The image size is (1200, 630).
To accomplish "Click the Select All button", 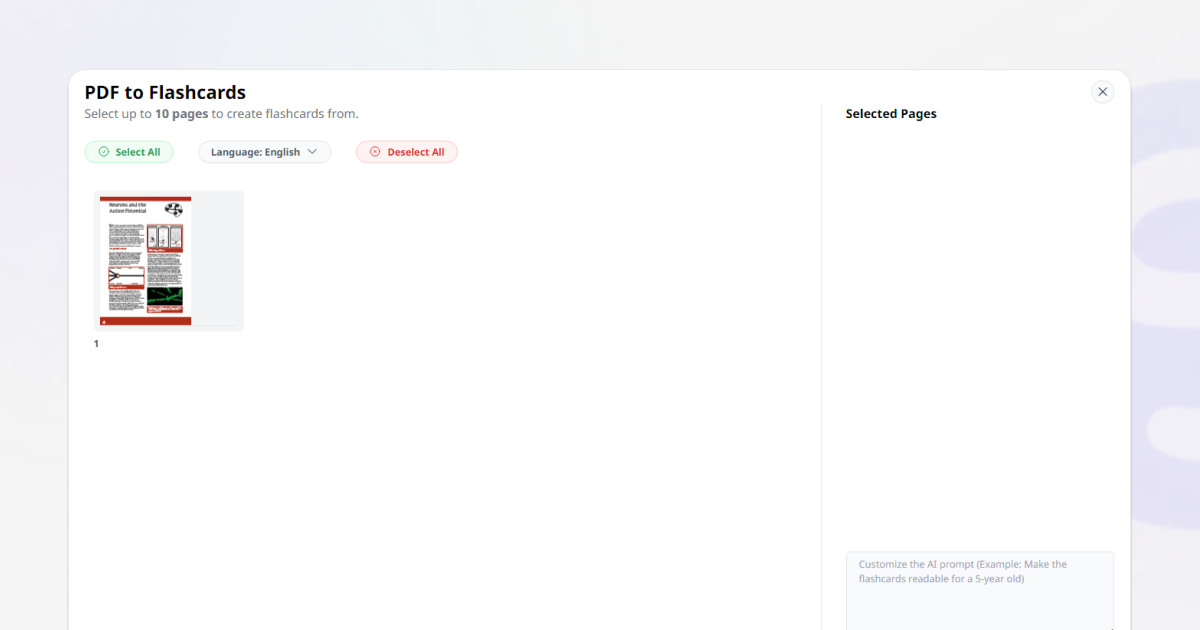I will click(x=129, y=152).
